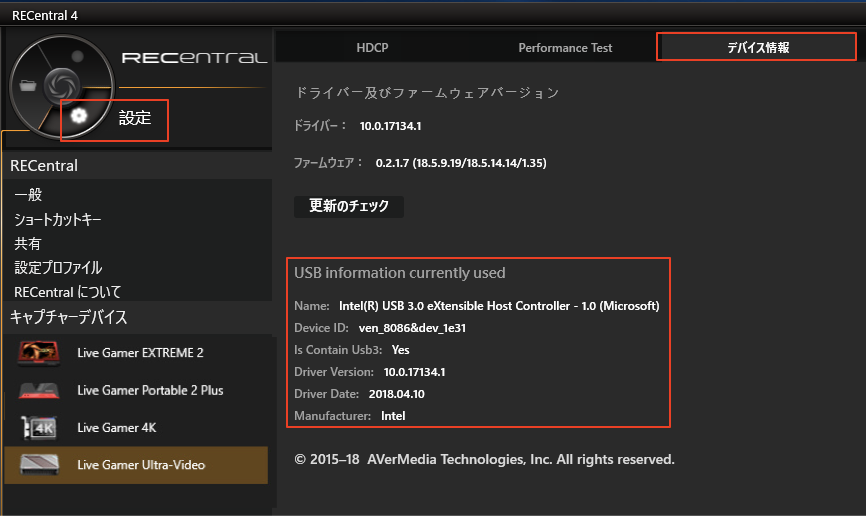Click USB Driver Version 10.0.17134.1 value
Image resolution: width=866 pixels, height=516 pixels.
click(x=414, y=372)
